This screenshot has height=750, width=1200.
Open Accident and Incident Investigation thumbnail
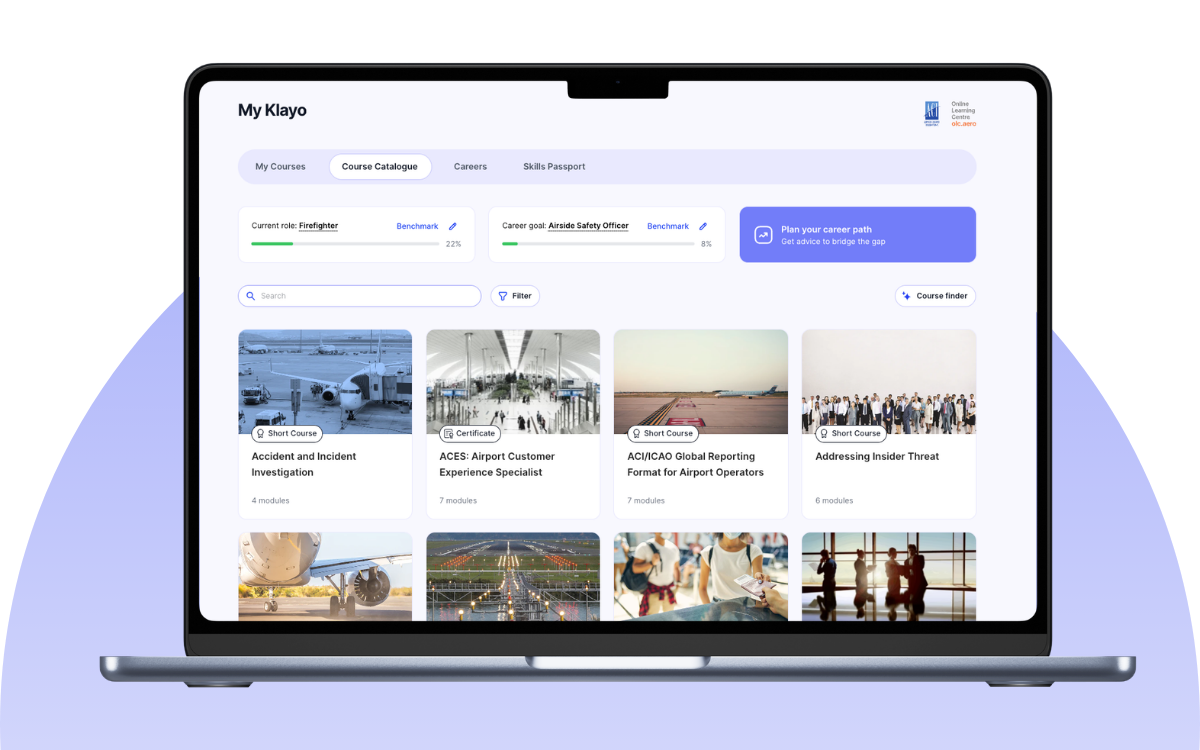(325, 382)
